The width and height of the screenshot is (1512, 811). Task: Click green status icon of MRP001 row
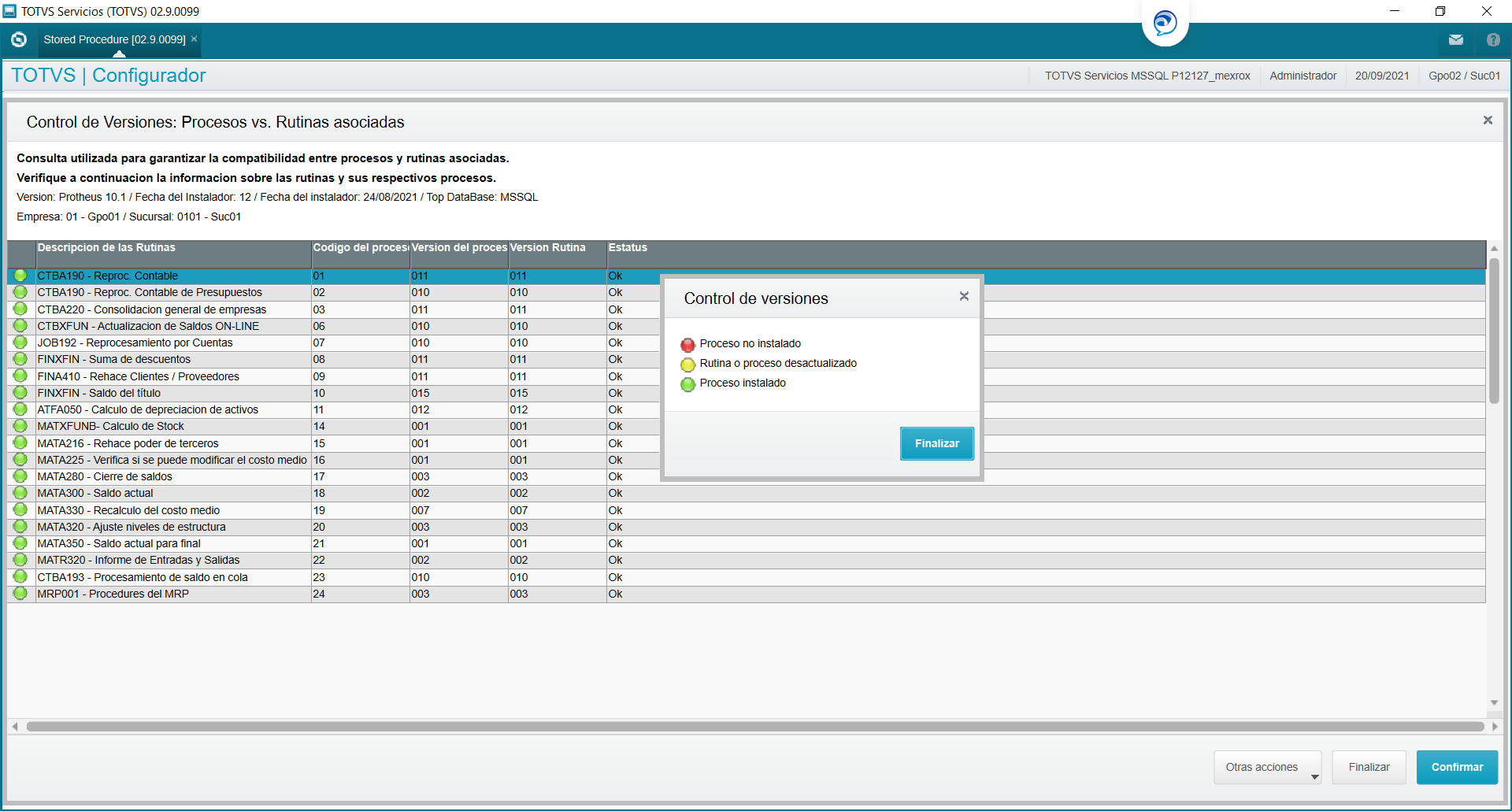point(20,593)
